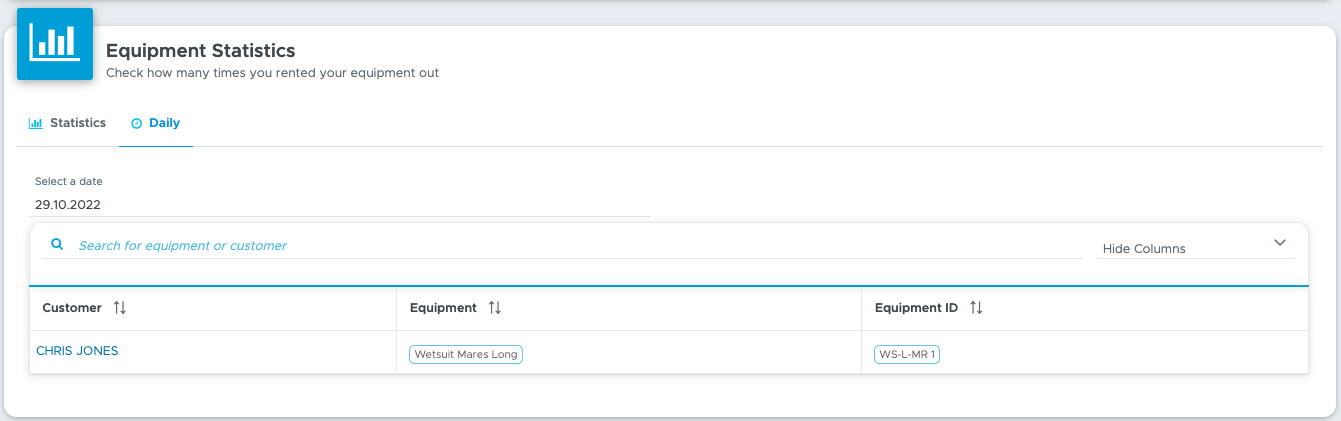Click the WS-L-MR 1 equipment ID tag
Viewport: 1341px width, 421px height.
907,354
